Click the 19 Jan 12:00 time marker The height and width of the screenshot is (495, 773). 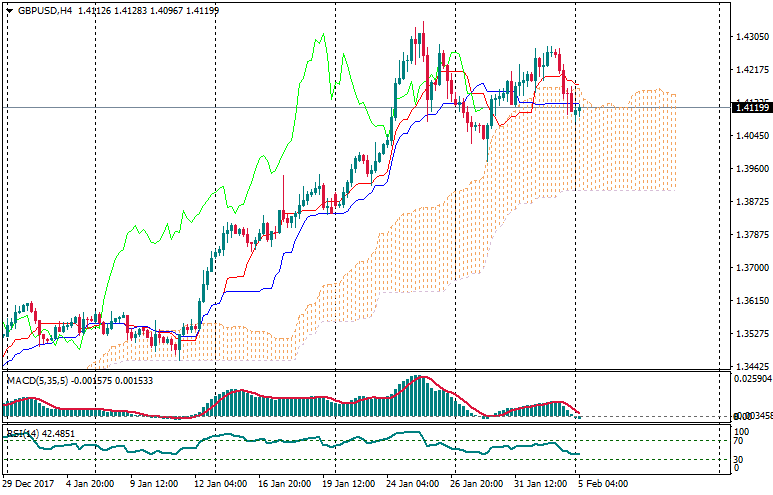tap(349, 484)
